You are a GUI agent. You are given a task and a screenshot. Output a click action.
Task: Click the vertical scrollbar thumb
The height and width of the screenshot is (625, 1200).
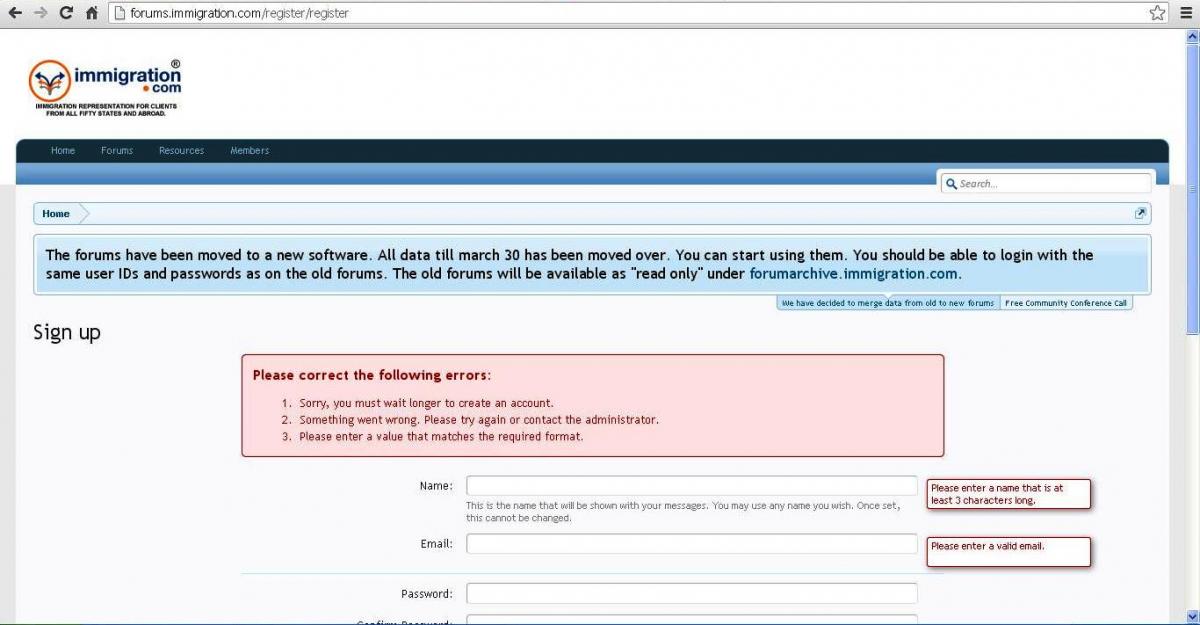(x=1192, y=191)
